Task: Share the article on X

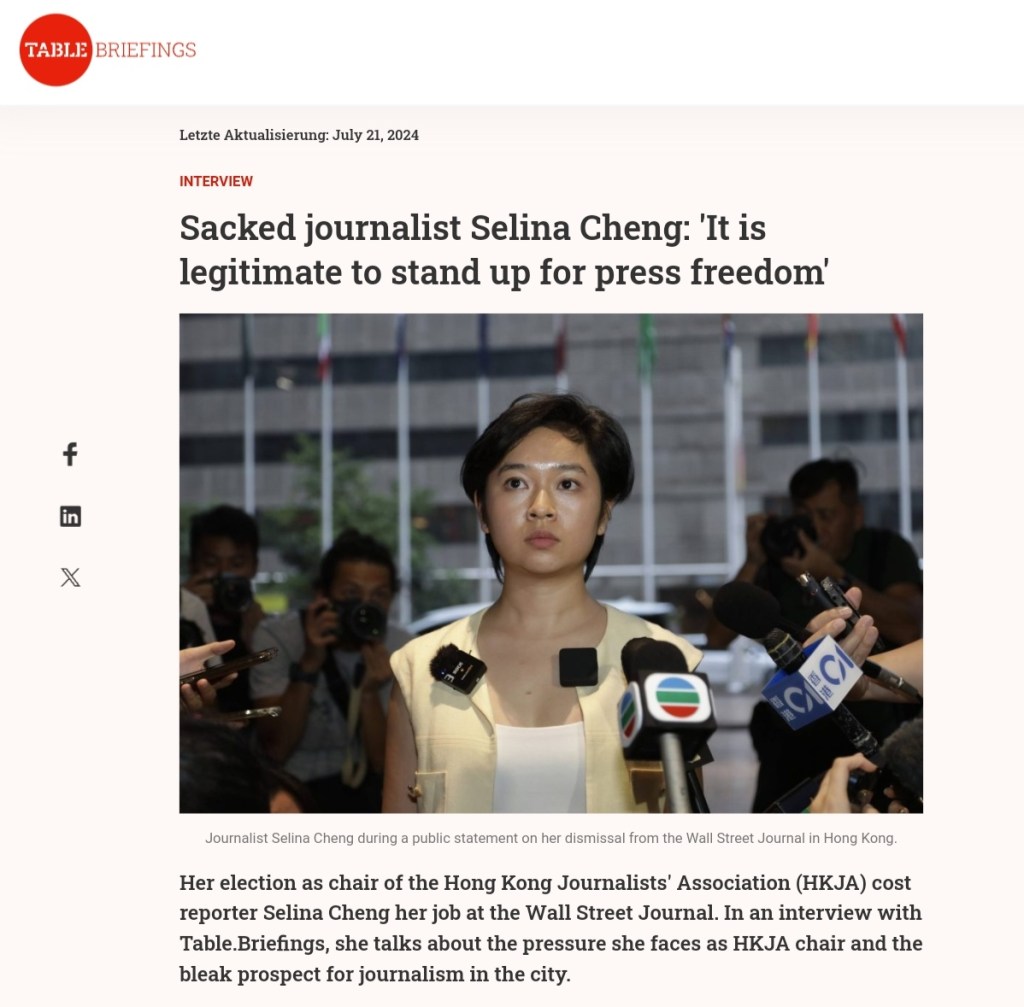Action: pyautogui.click(x=71, y=577)
